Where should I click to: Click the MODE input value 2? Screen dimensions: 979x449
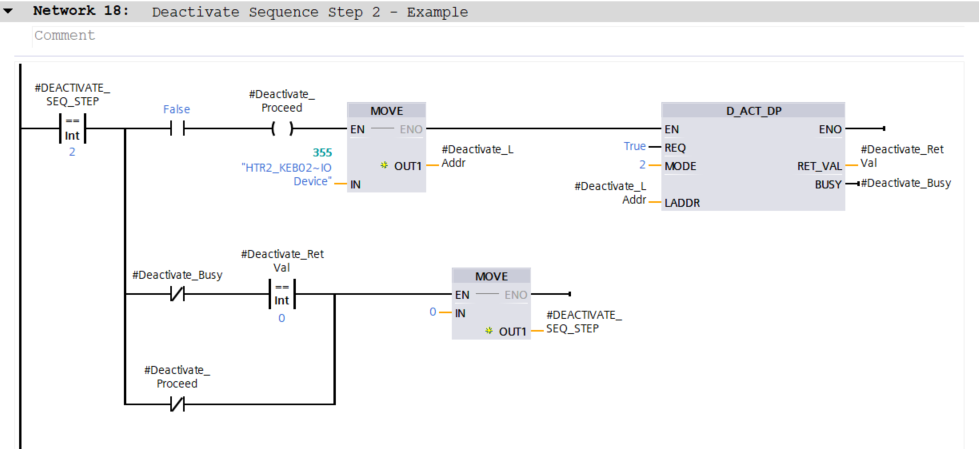point(642,166)
